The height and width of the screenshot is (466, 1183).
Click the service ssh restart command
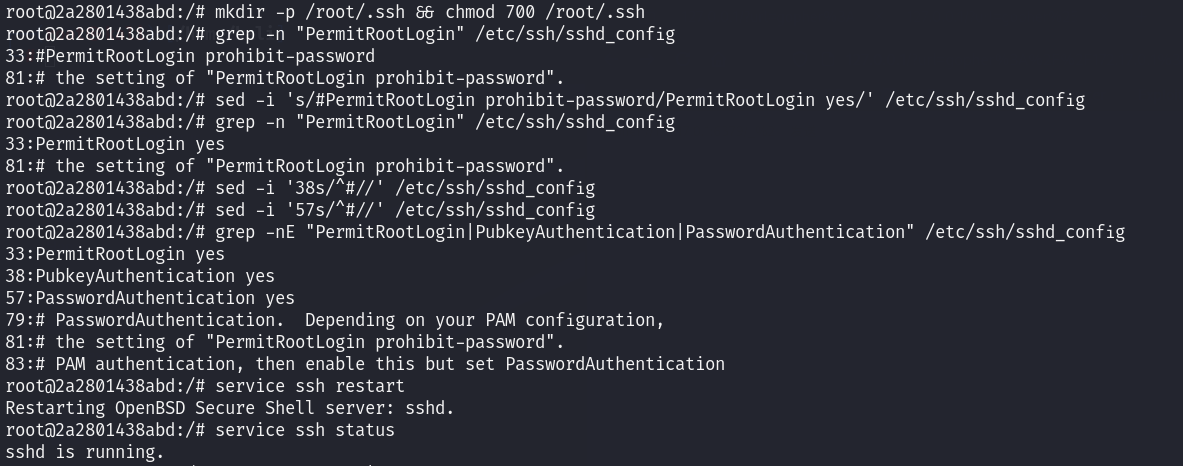pyautogui.click(x=310, y=386)
